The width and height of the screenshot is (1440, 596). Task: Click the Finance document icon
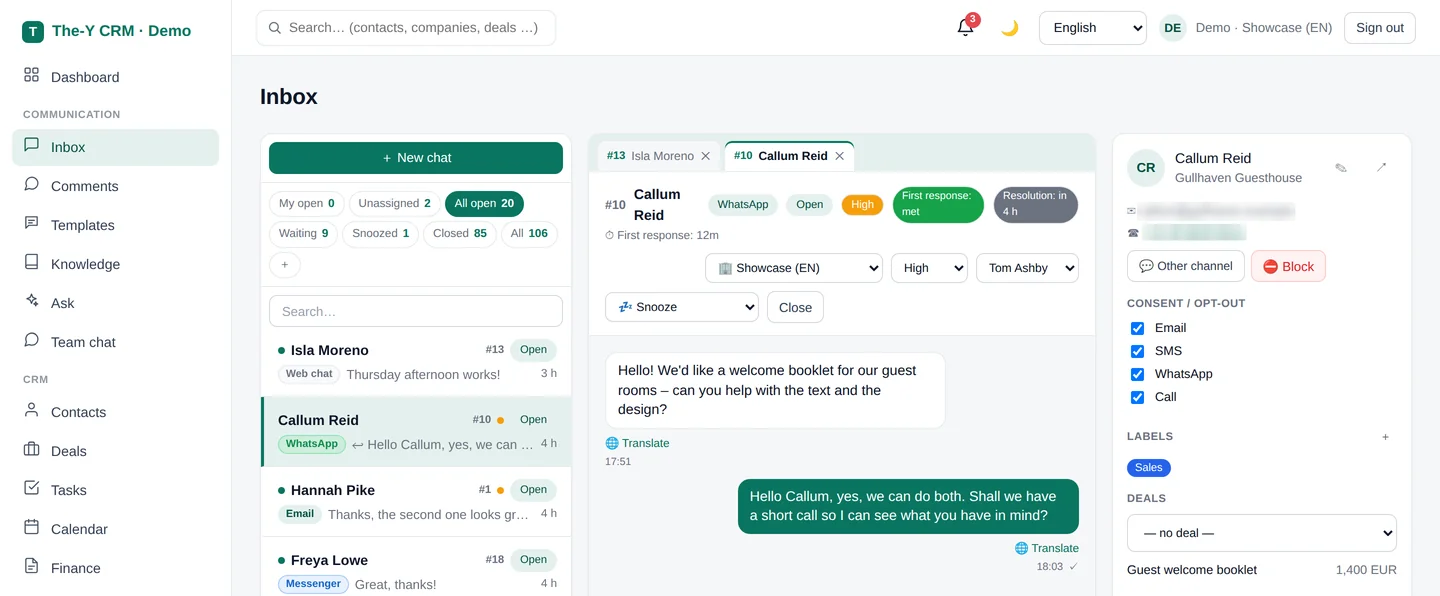[31, 566]
